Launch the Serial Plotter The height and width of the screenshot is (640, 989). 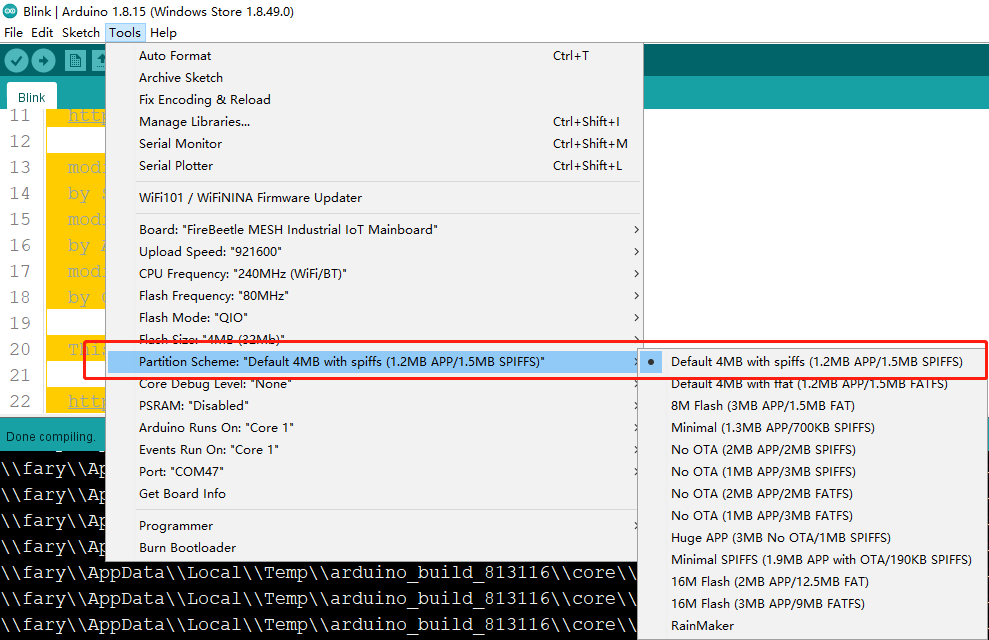coord(375,166)
